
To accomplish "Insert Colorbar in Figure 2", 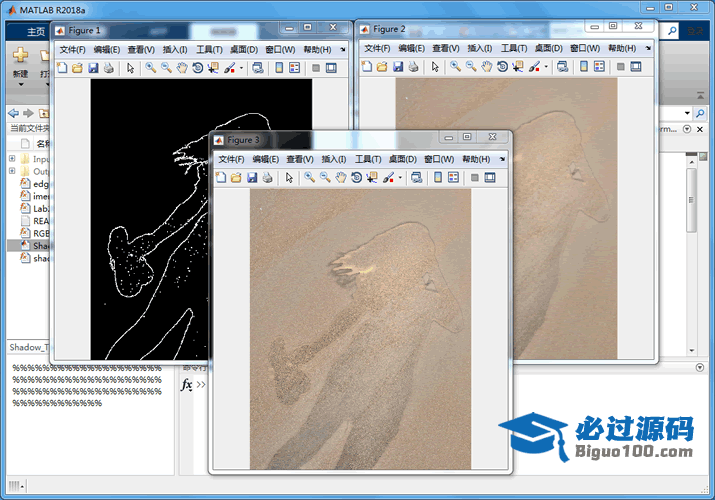I will pos(584,67).
